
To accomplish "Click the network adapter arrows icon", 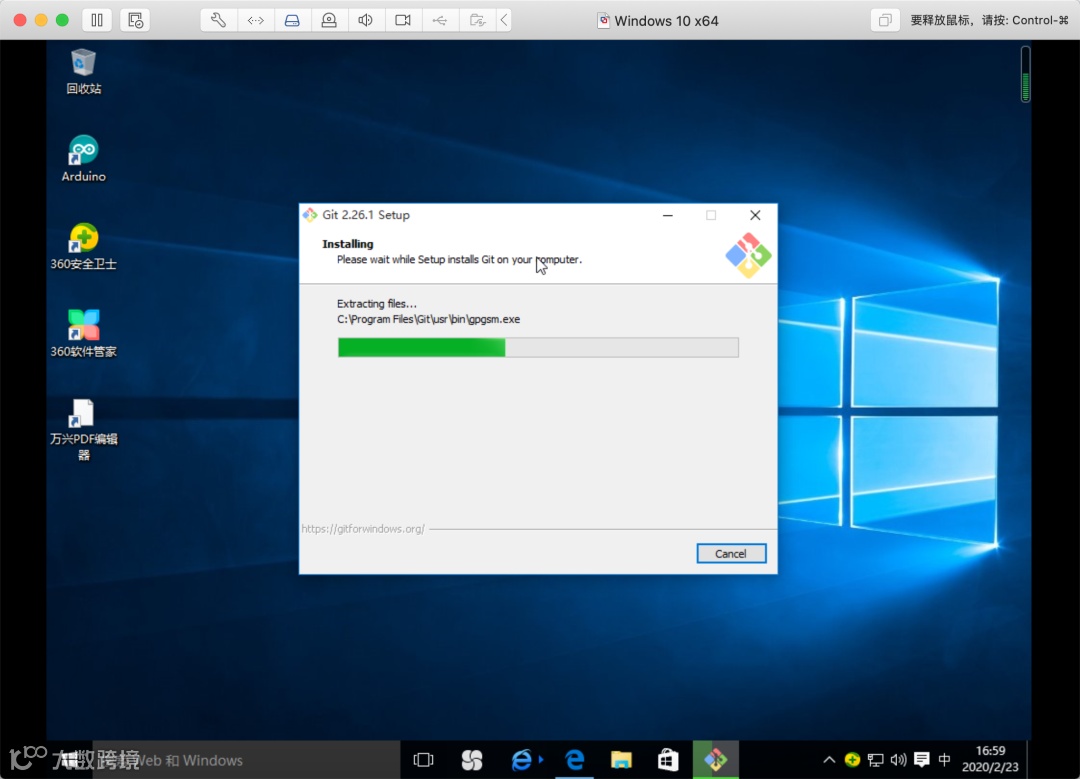I will (x=256, y=20).
